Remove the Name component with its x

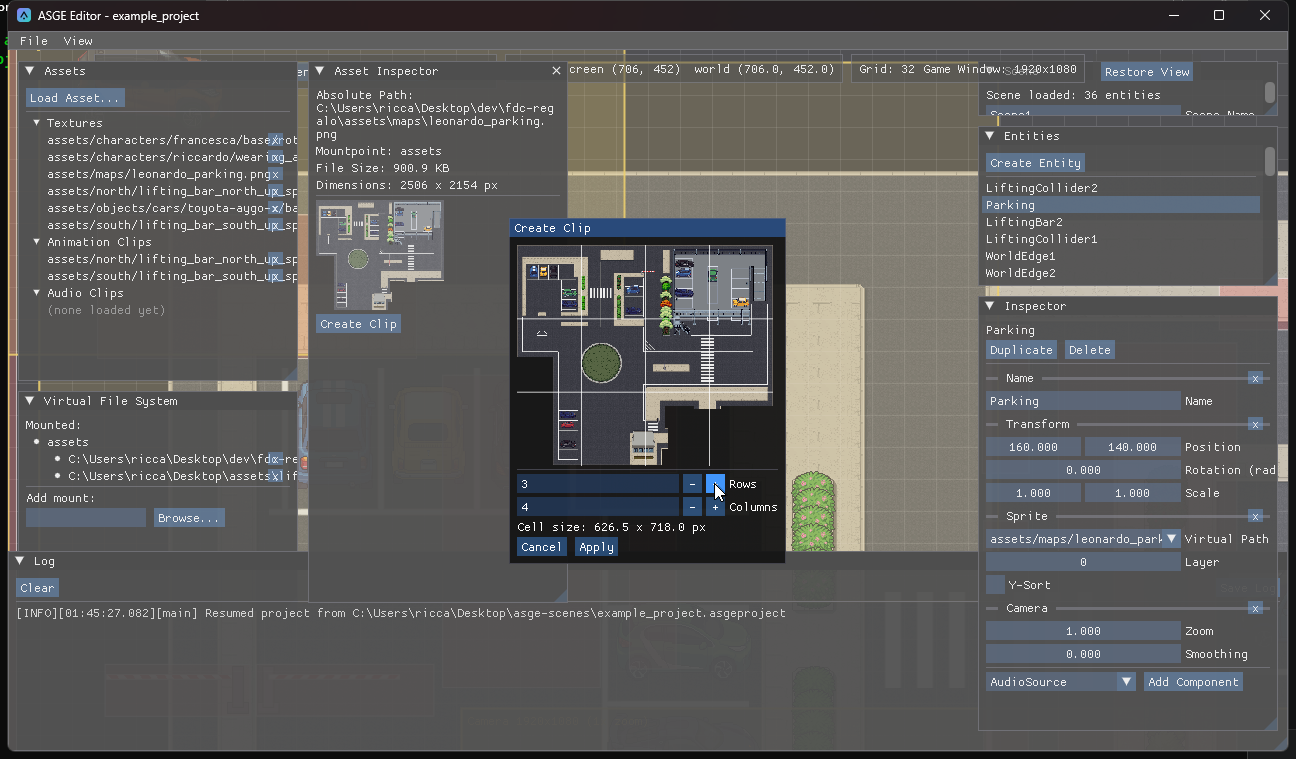1255,378
